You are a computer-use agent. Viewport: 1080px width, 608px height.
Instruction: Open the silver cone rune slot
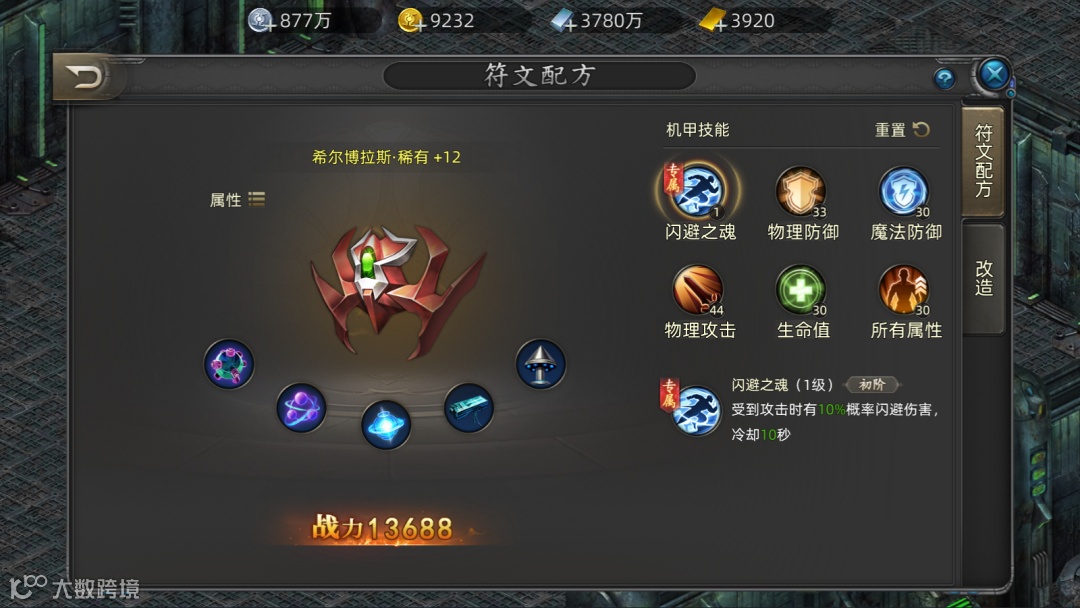click(x=541, y=364)
